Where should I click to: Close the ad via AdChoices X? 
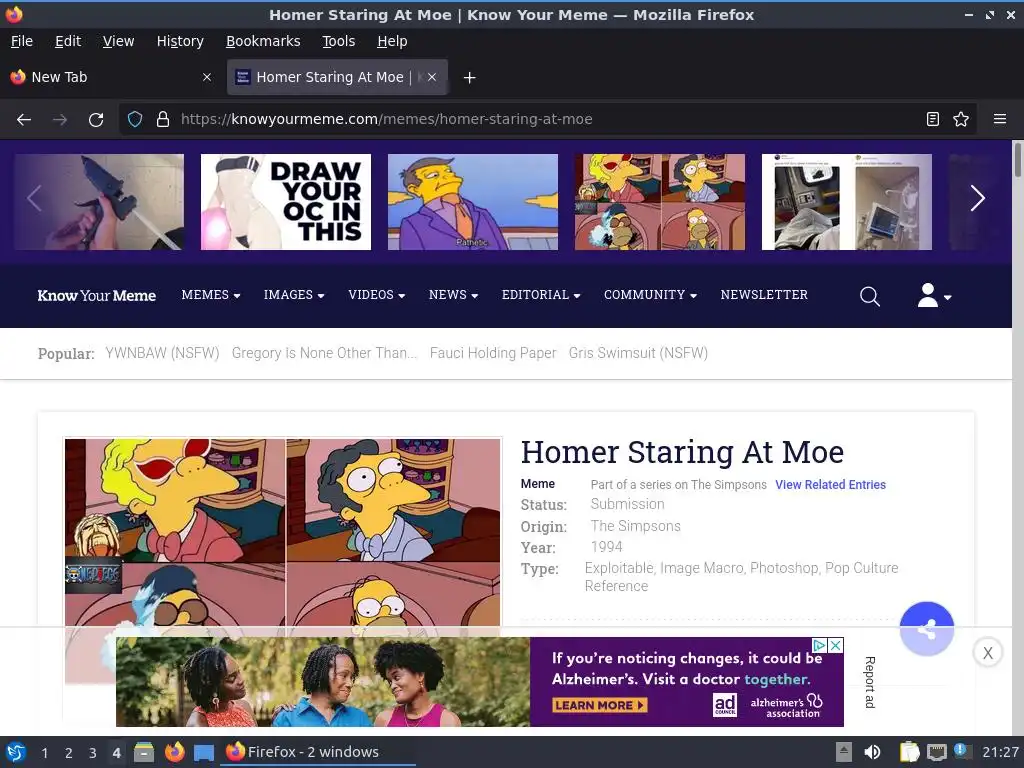(x=835, y=645)
